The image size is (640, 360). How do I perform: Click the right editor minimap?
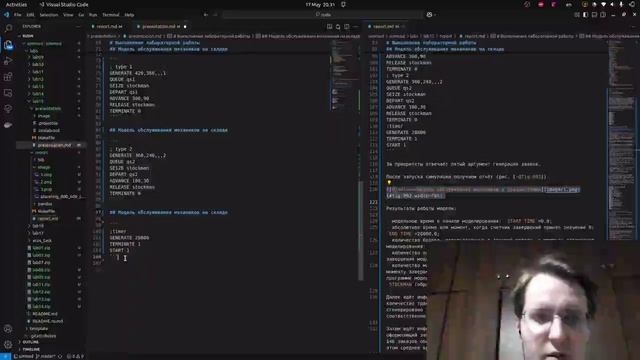click(x=621, y=139)
